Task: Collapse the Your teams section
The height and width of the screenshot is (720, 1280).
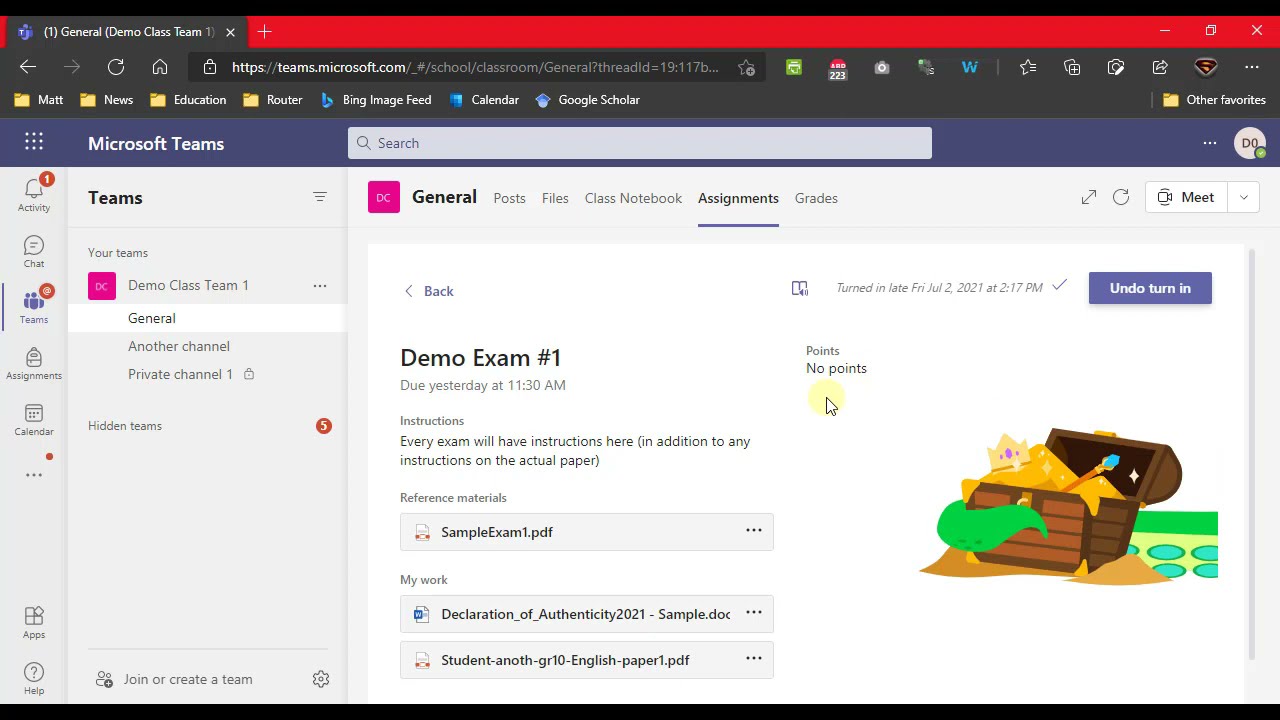Action: click(x=118, y=253)
